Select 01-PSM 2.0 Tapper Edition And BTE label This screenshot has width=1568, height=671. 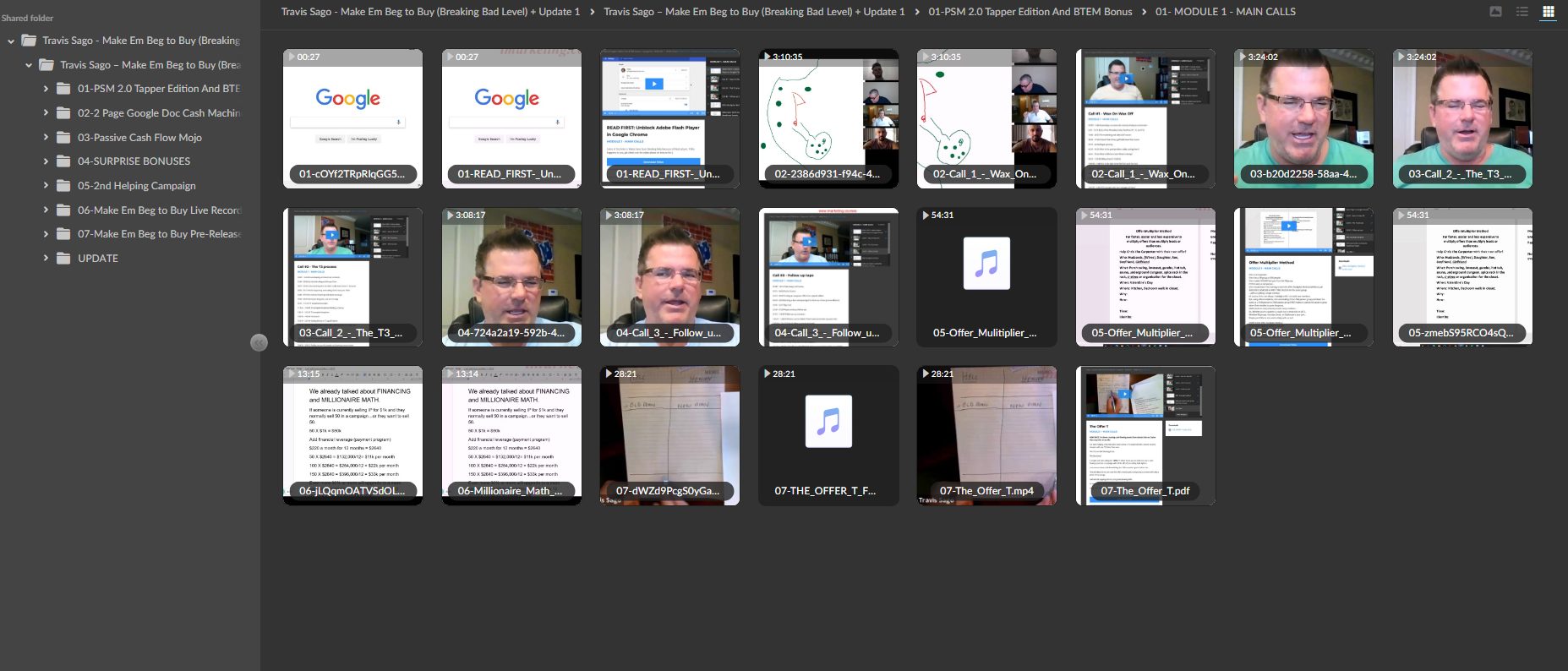(159, 89)
